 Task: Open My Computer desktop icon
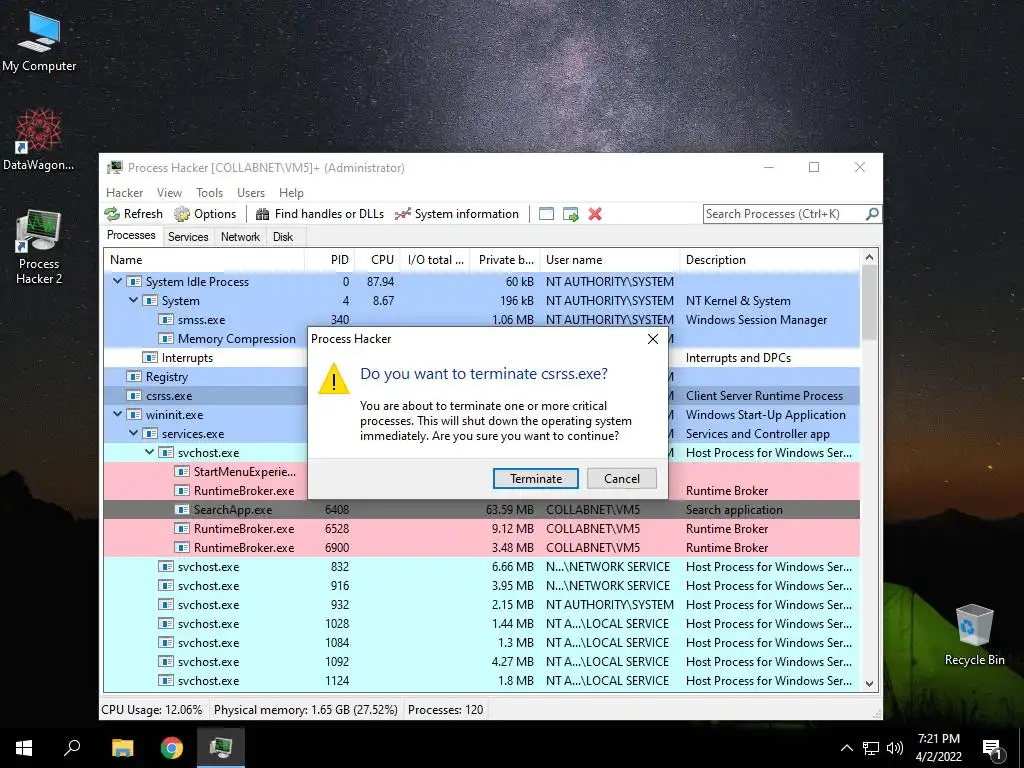(x=39, y=40)
